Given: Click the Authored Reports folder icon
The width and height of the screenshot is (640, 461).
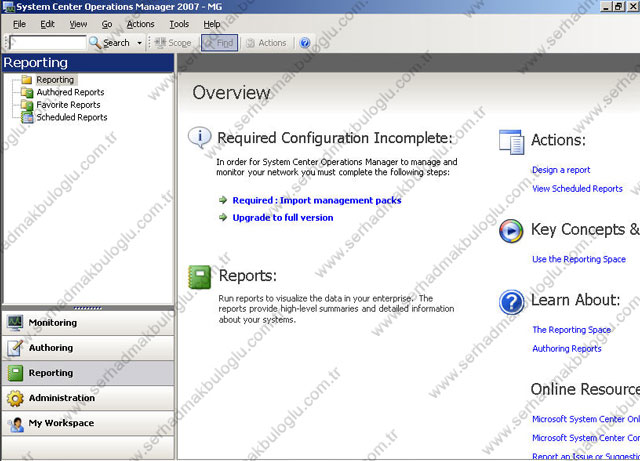Looking at the screenshot, I should tap(27, 92).
